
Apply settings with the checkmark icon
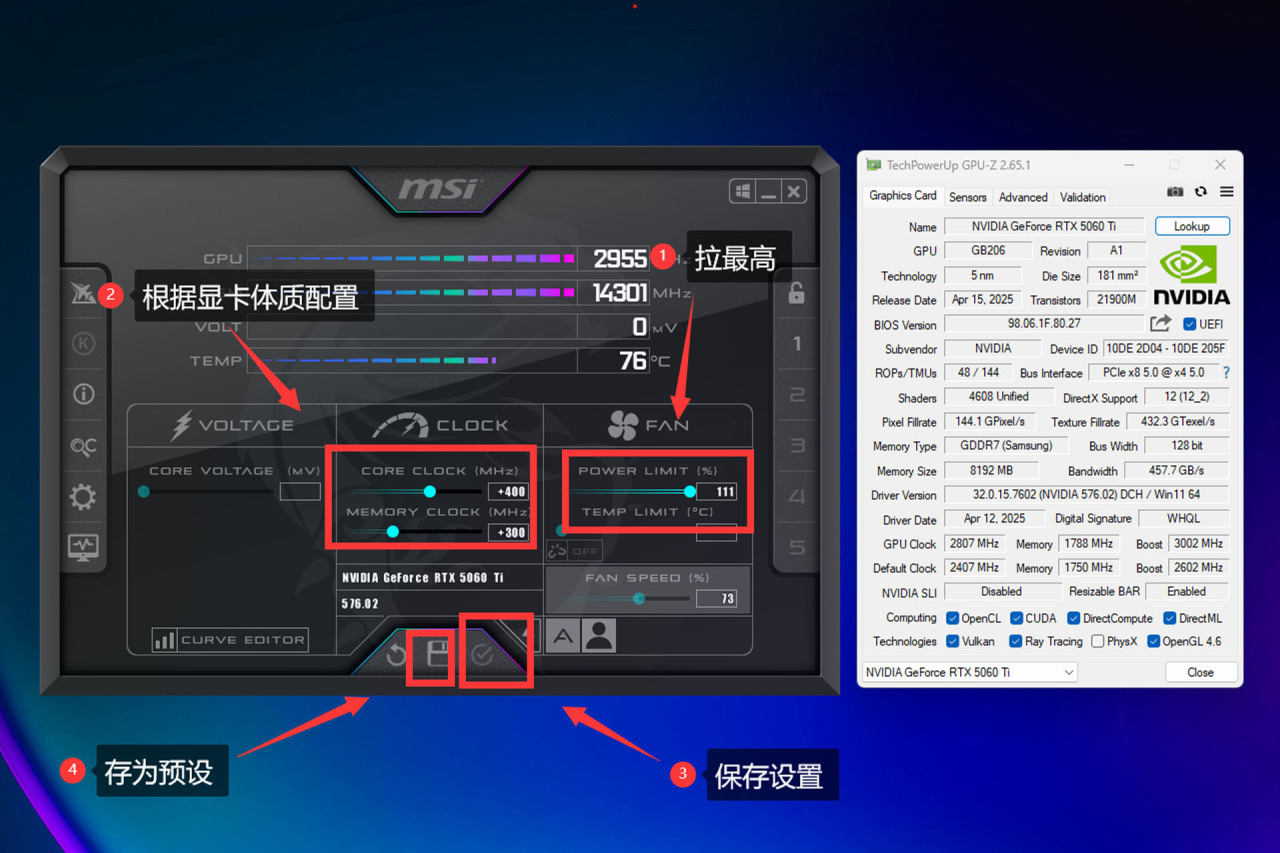pos(482,655)
